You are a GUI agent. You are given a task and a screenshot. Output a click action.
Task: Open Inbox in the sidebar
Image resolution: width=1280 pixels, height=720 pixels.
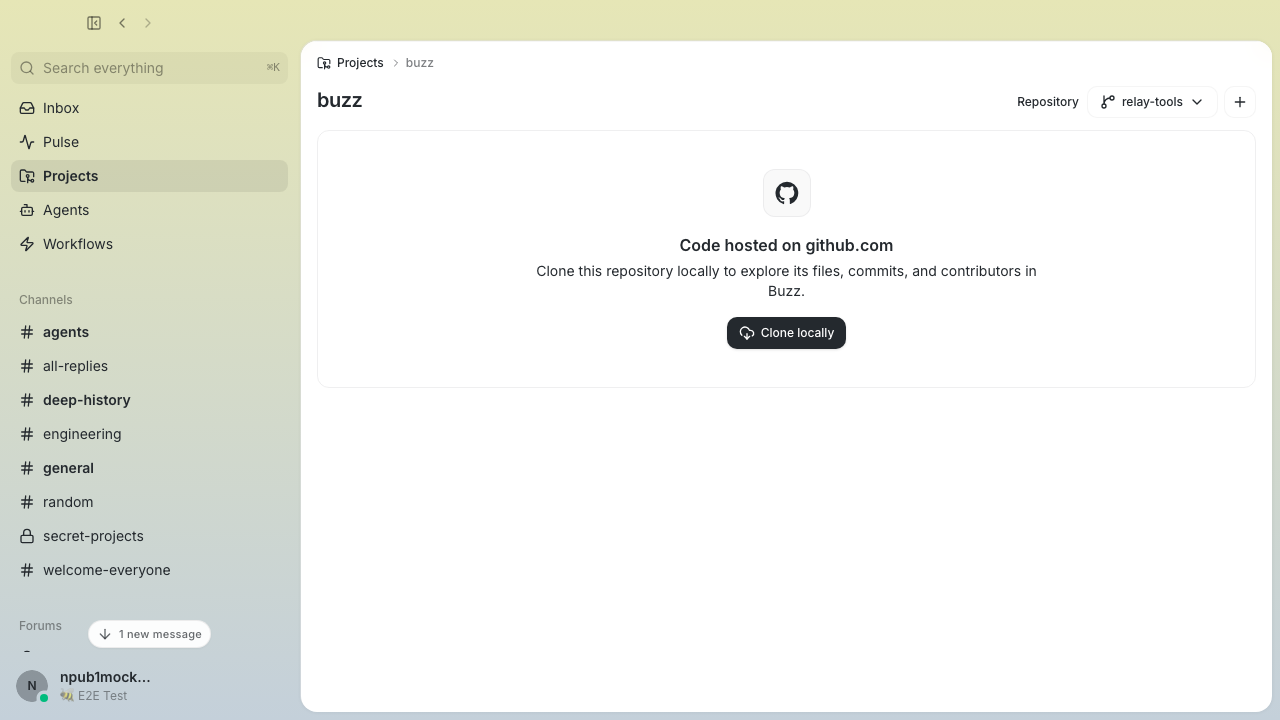click(x=150, y=108)
